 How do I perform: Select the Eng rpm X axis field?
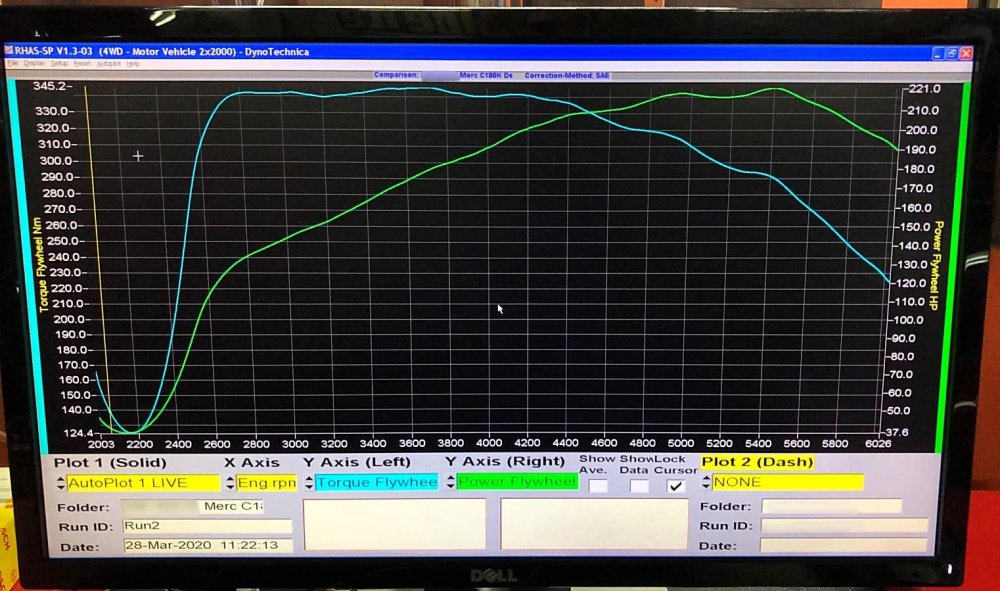(x=267, y=483)
